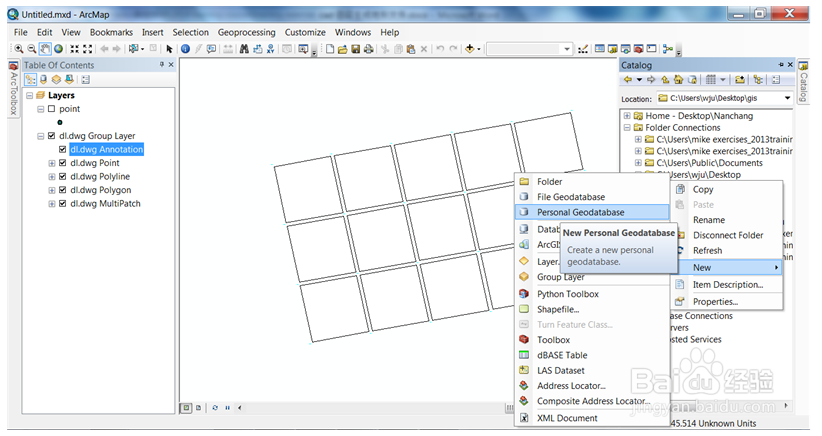The image size is (822, 436).
Task: Select the Zoom In tool
Action: point(18,49)
